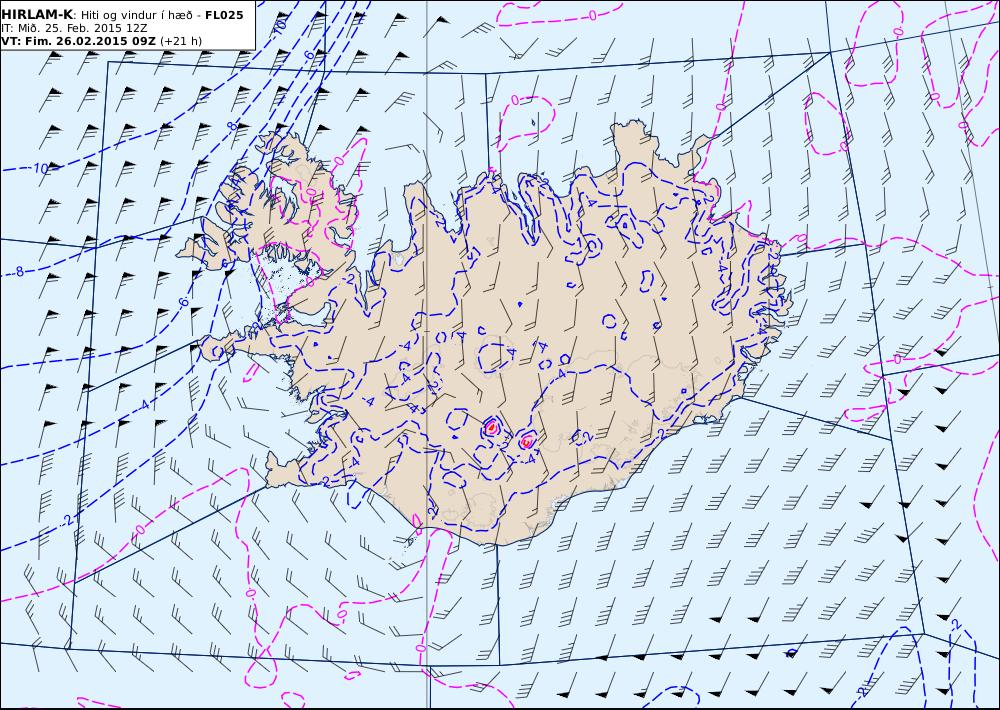Click the HIRLAM-K model title
The image size is (1000, 710).
(37, 15)
